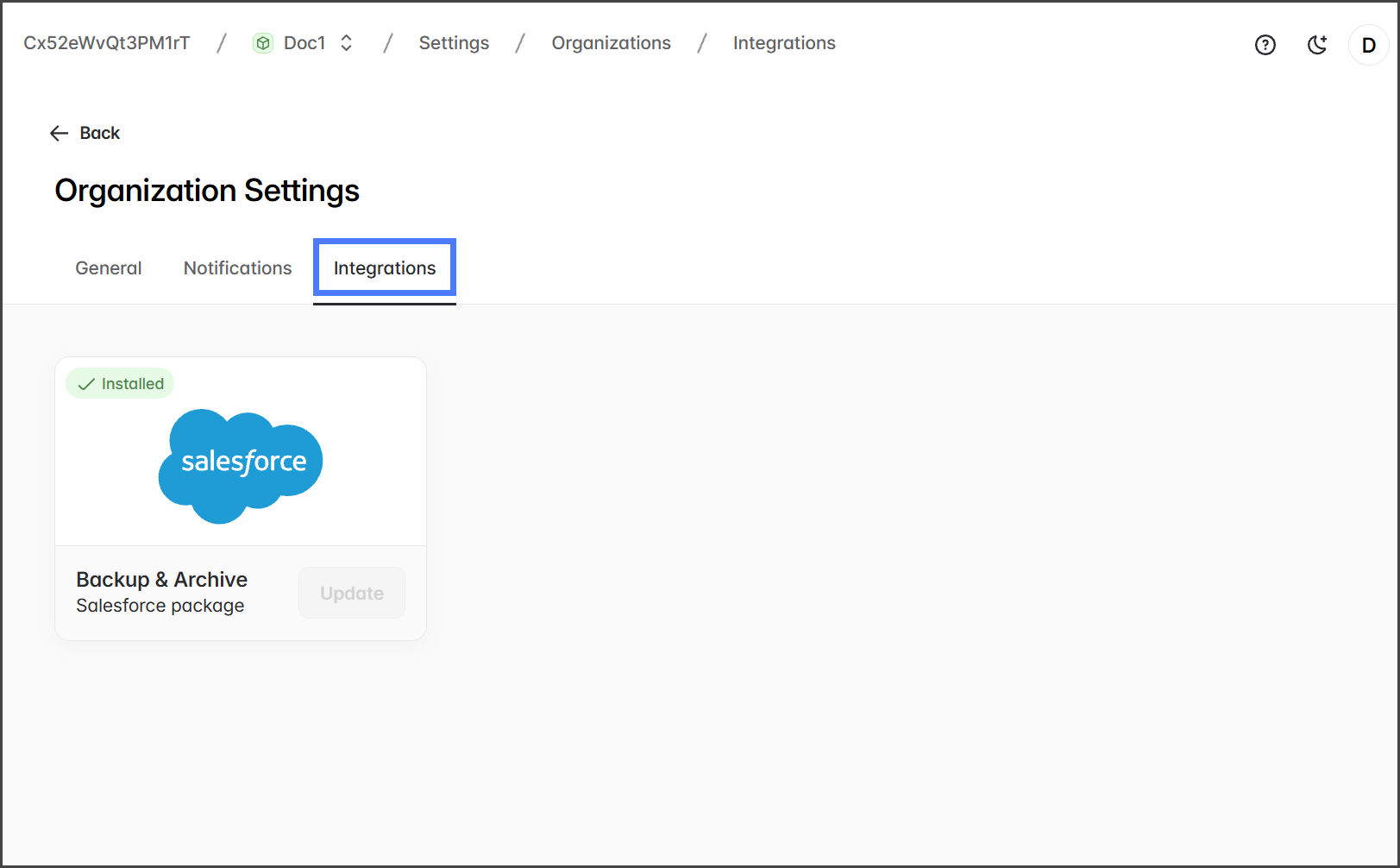Navigate to Settings breadcrumb

click(454, 43)
